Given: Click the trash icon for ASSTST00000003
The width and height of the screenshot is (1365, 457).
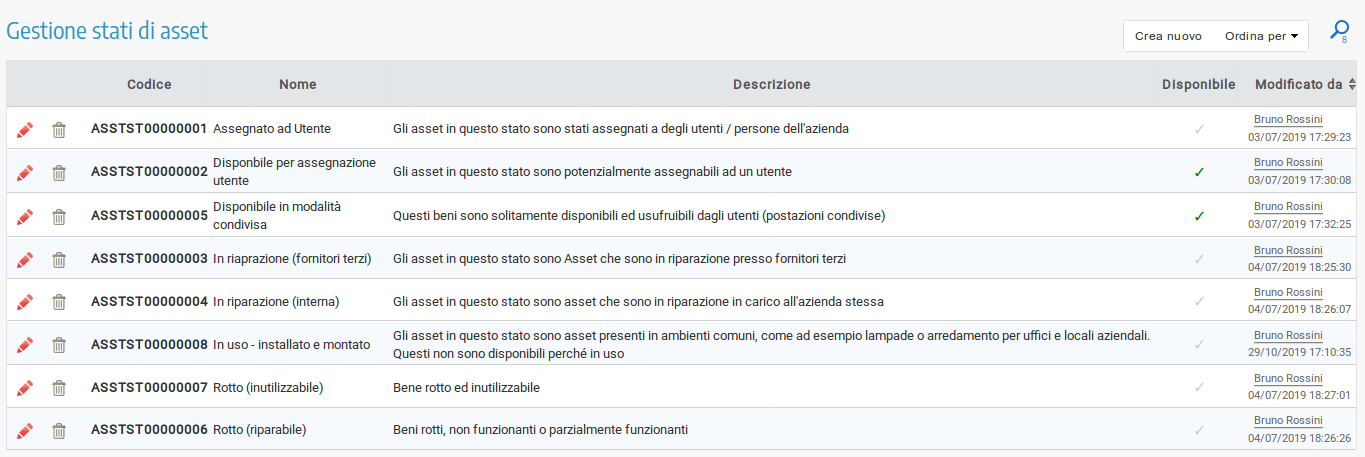Looking at the screenshot, I should [59, 259].
